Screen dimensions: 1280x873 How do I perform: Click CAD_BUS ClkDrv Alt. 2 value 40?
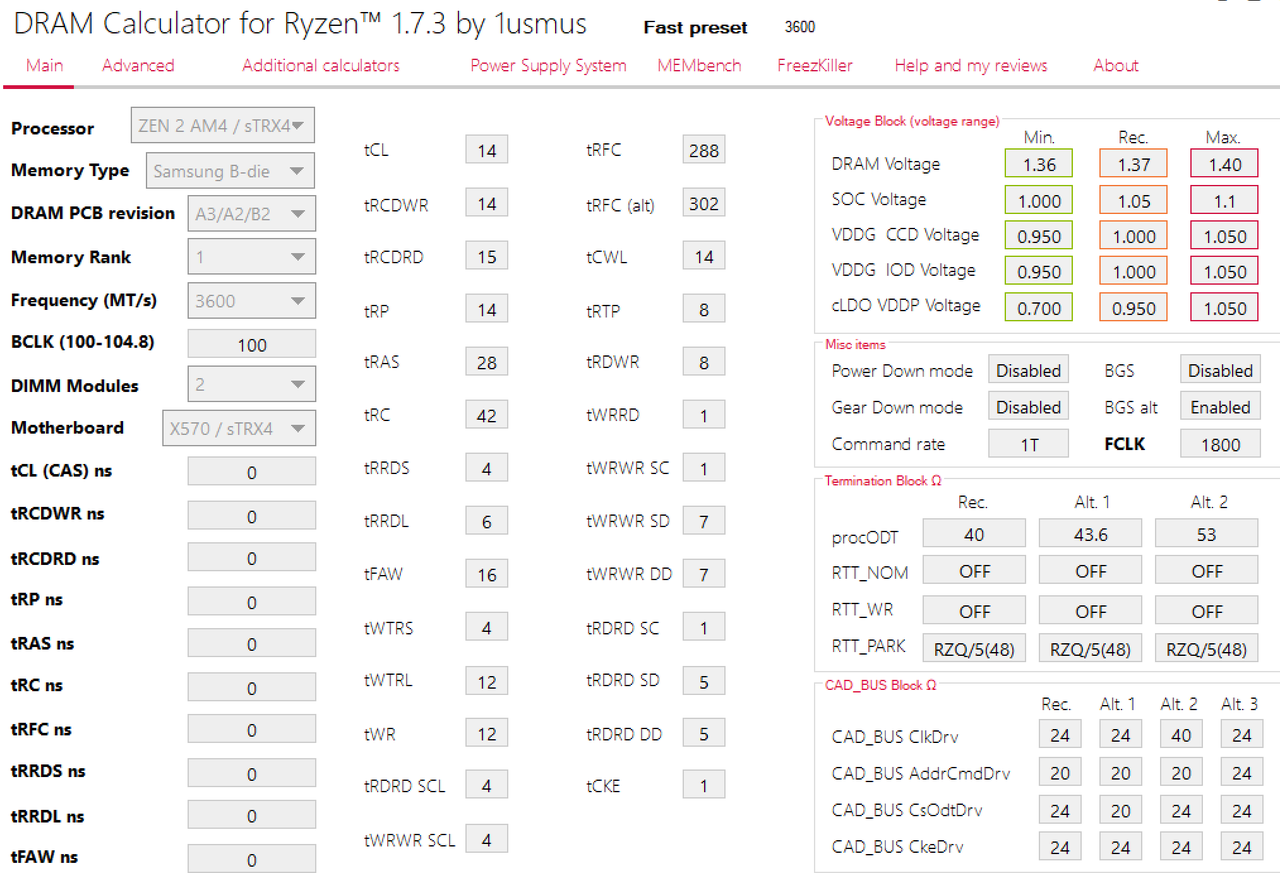coord(1181,735)
